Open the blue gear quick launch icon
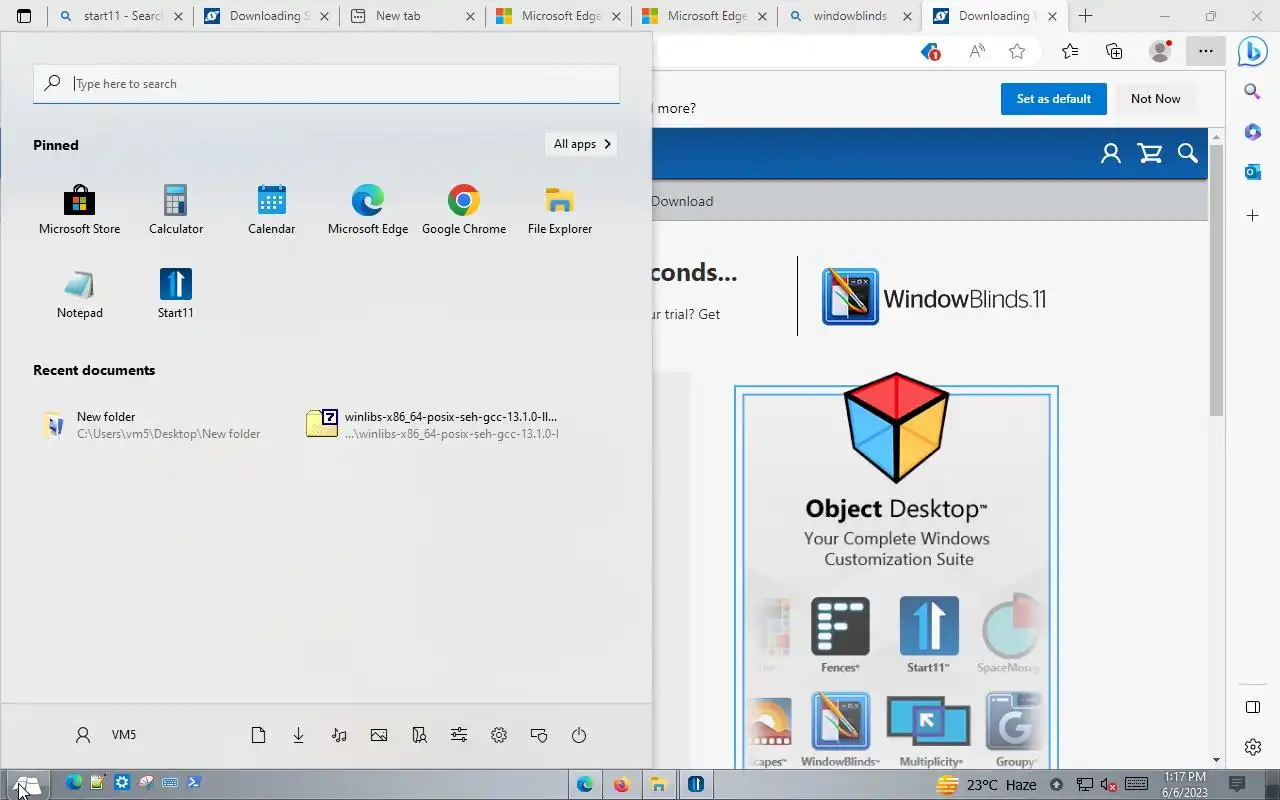Viewport: 1280px width, 800px height. pos(122,783)
